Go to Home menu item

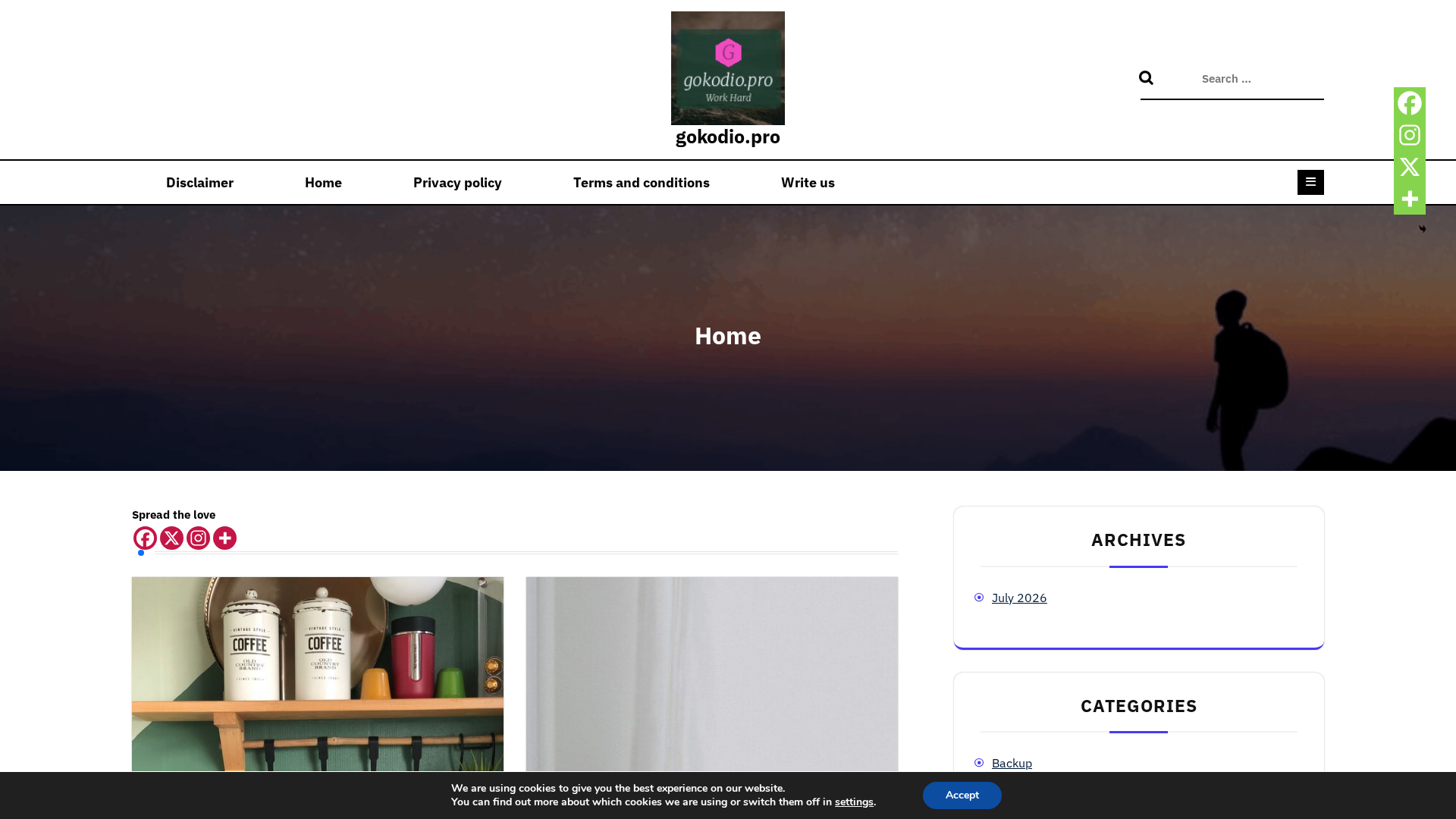click(x=323, y=183)
